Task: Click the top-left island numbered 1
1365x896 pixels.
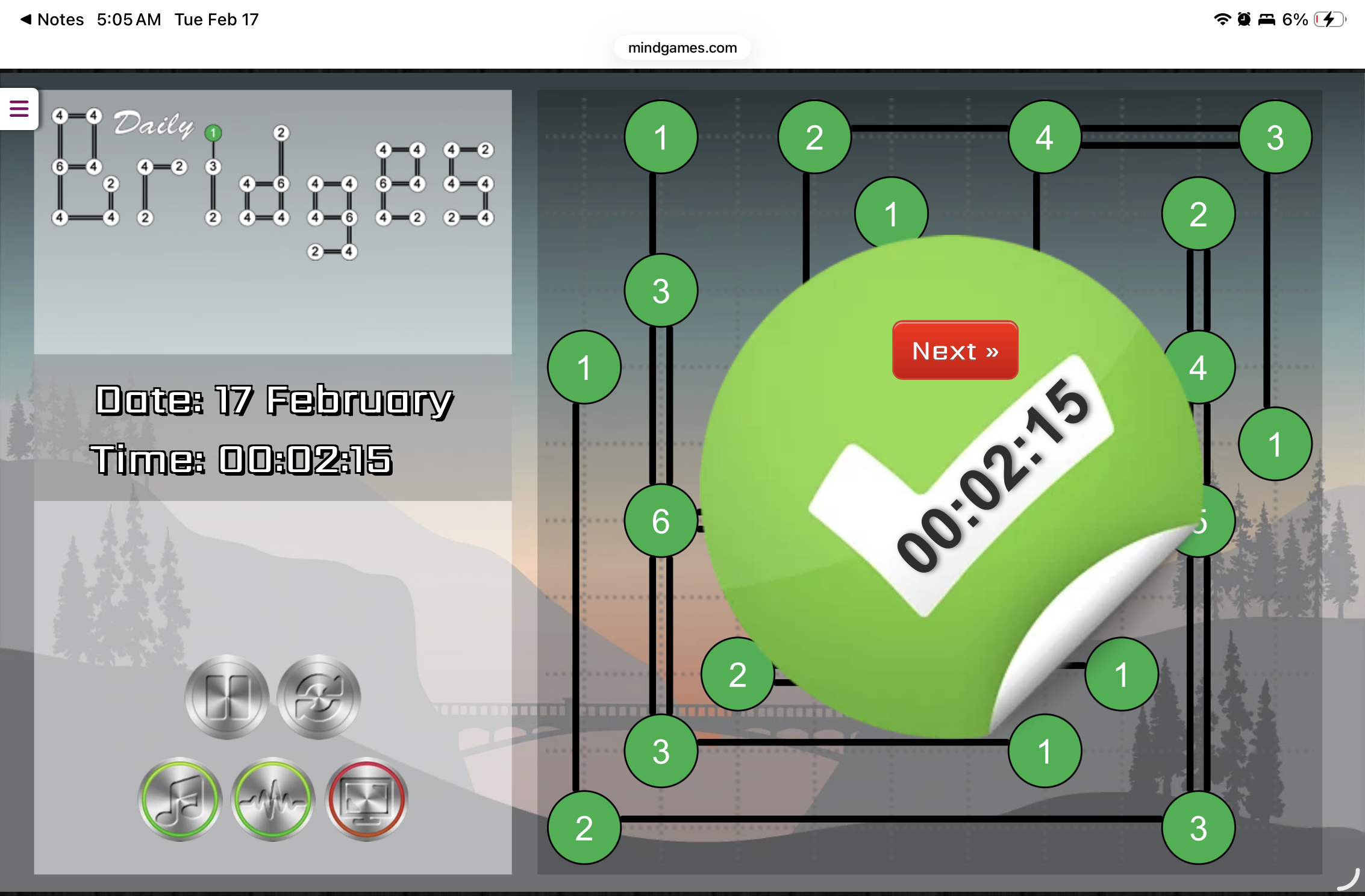Action: (661, 137)
